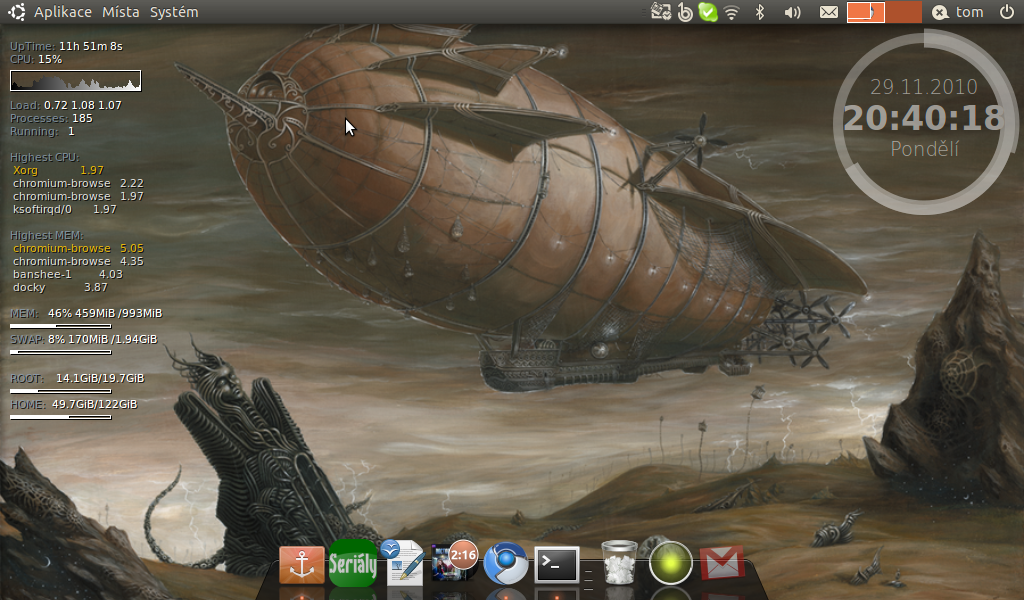Viewport: 1024px width, 600px height.
Task: Click the SWAP usage bar
Action: (x=61, y=352)
